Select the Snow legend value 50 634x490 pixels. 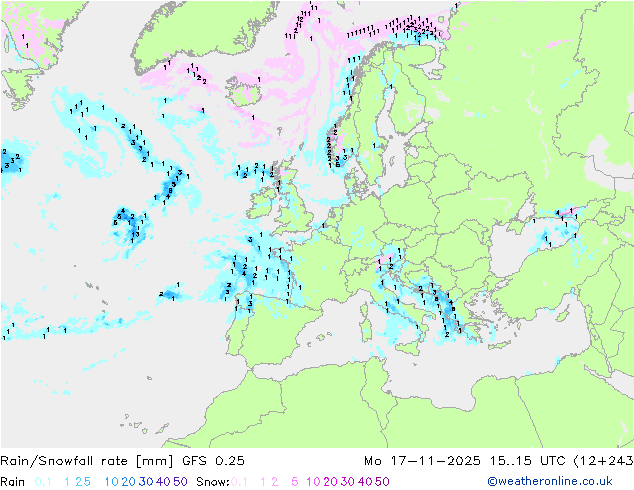pyautogui.click(x=382, y=482)
